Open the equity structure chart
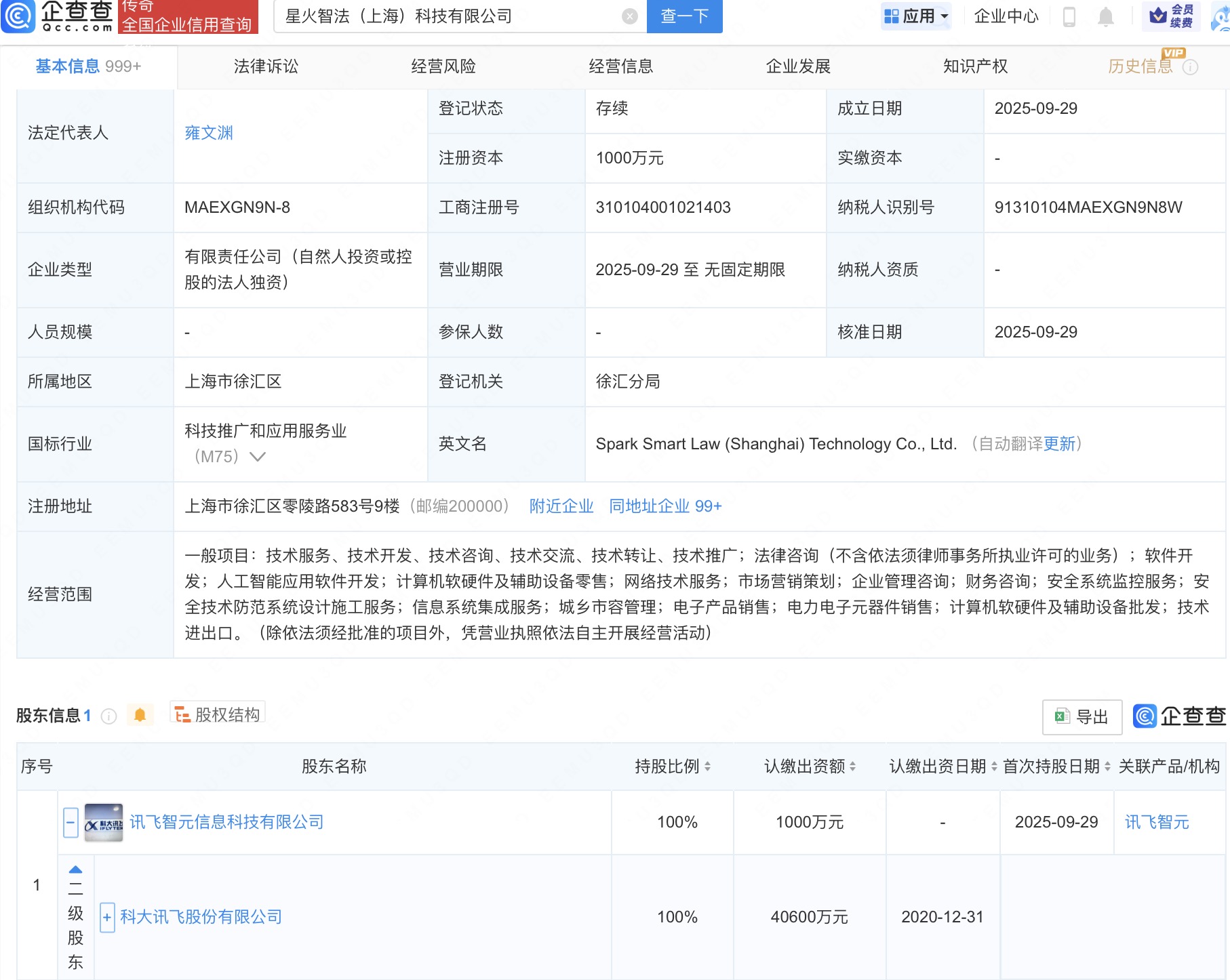1230x980 pixels. point(218,715)
